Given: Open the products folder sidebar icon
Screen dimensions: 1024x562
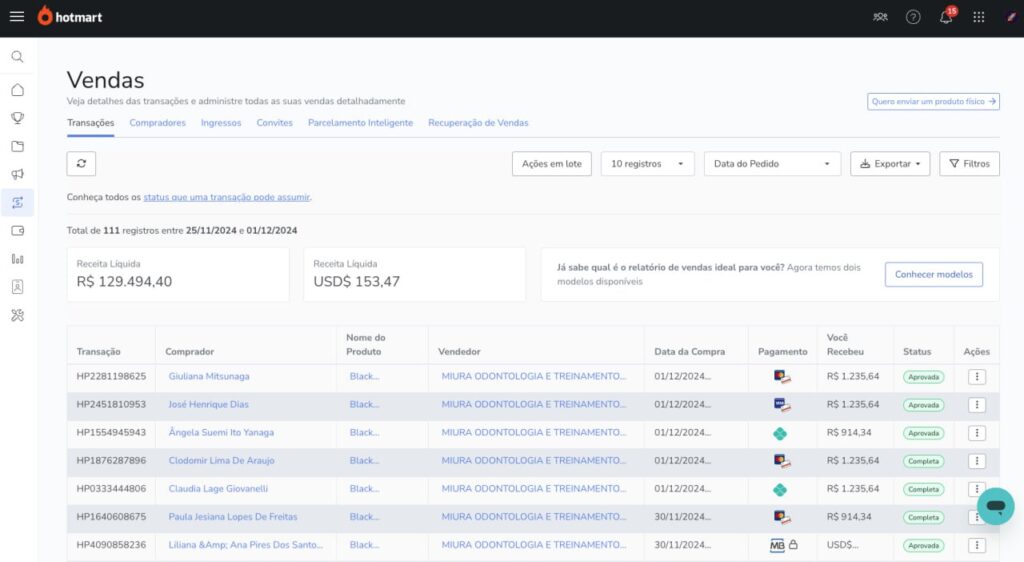Looking at the screenshot, I should [18, 146].
